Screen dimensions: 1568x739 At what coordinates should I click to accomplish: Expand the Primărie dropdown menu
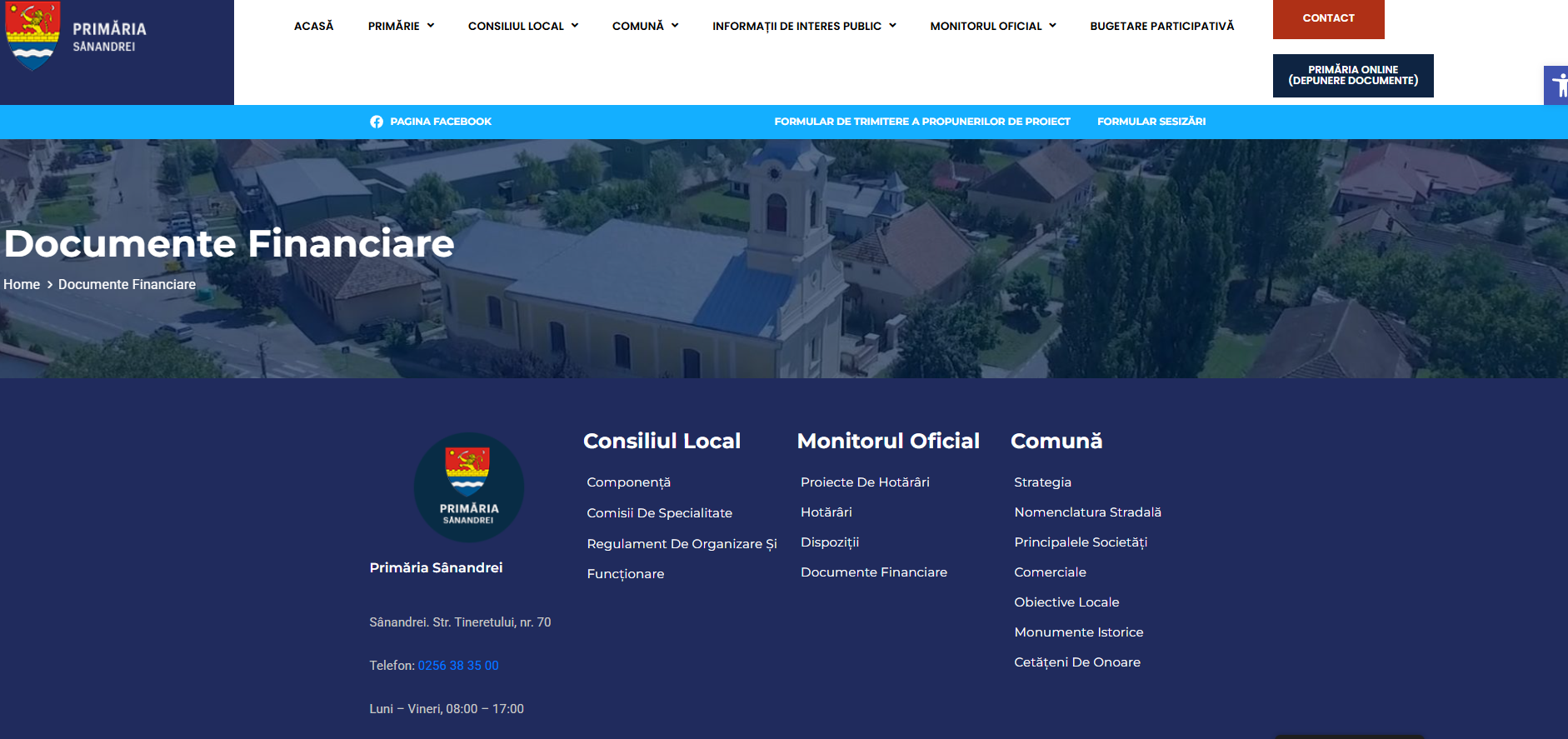[x=401, y=26]
